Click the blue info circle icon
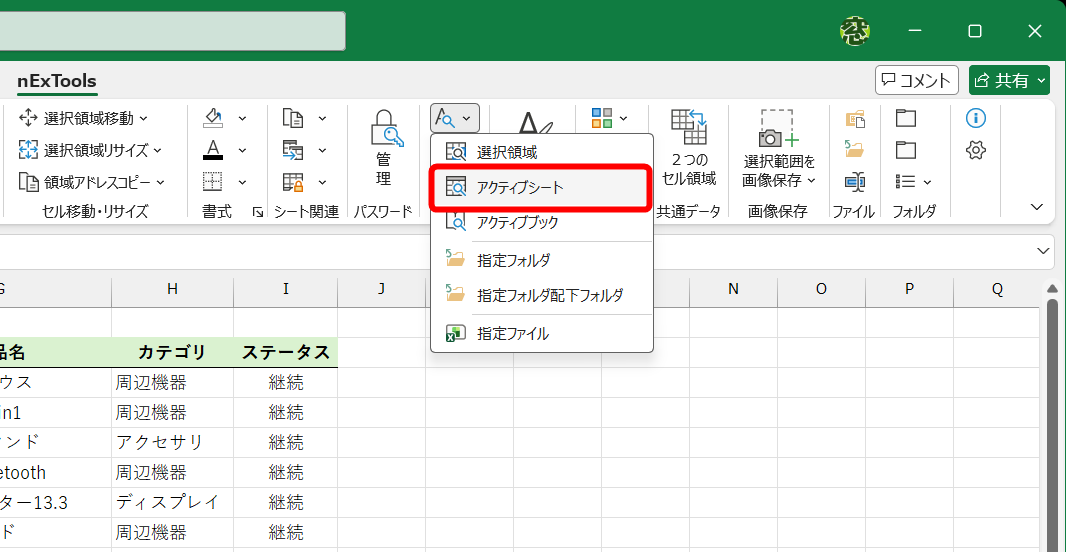 [976, 118]
